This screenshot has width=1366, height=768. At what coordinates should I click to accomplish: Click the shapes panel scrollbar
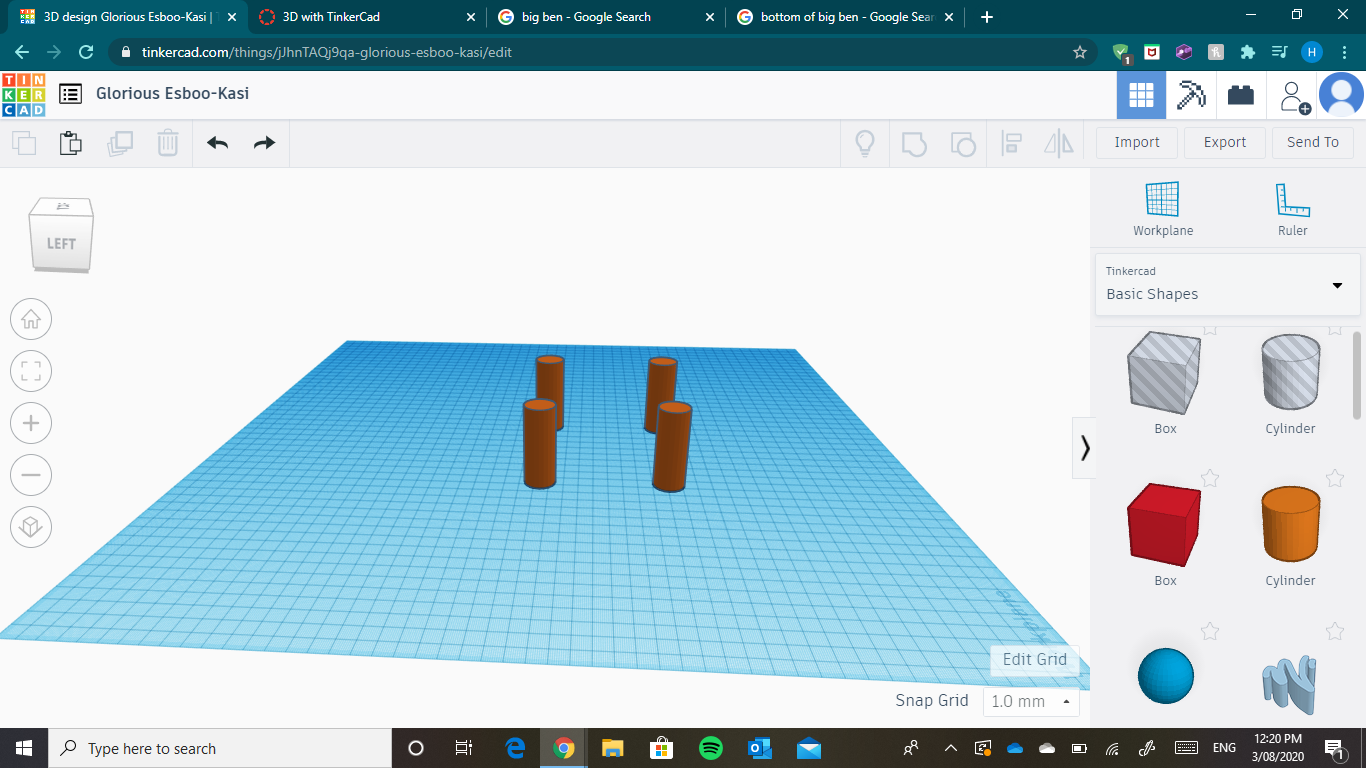click(1357, 375)
